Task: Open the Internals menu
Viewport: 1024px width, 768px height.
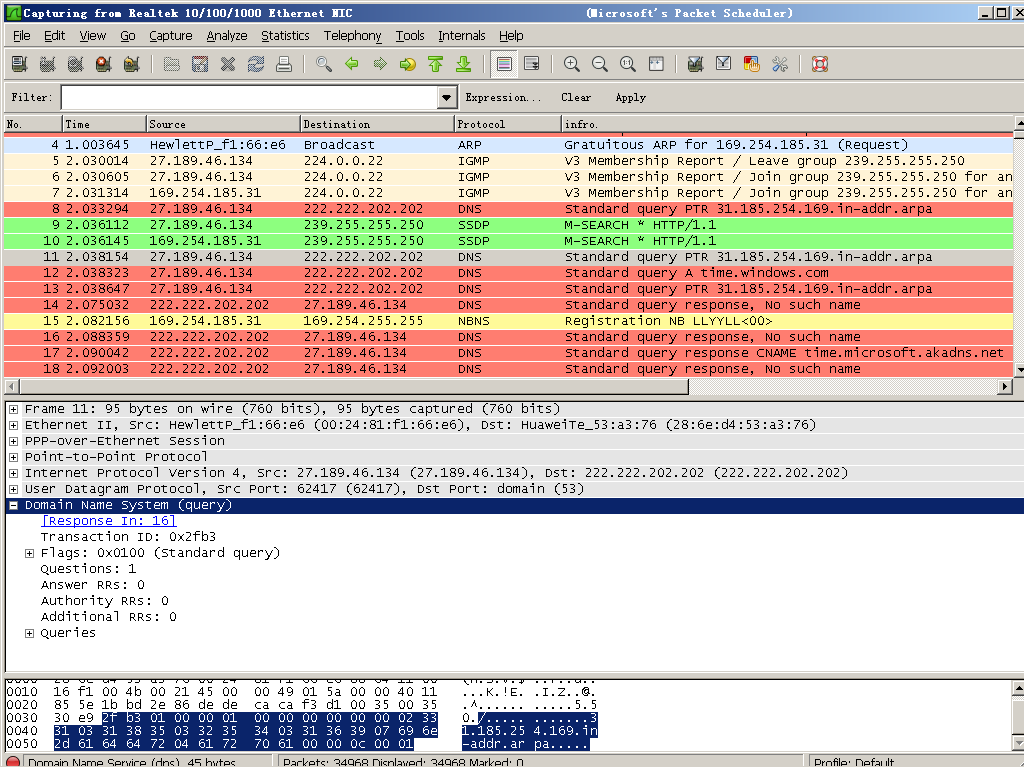Action: pyautogui.click(x=462, y=36)
